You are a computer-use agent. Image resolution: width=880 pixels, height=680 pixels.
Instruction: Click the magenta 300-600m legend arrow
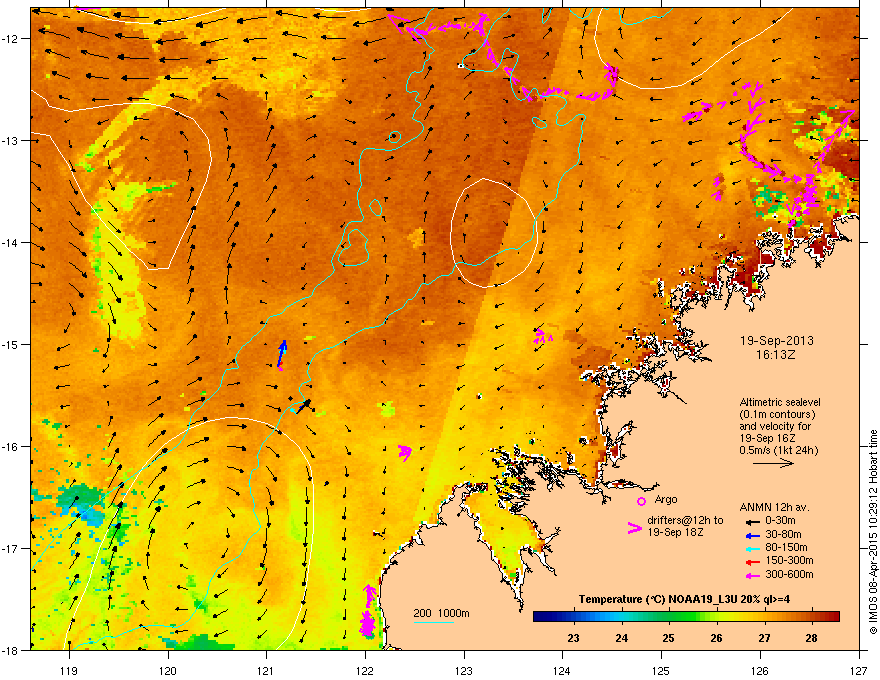point(751,575)
